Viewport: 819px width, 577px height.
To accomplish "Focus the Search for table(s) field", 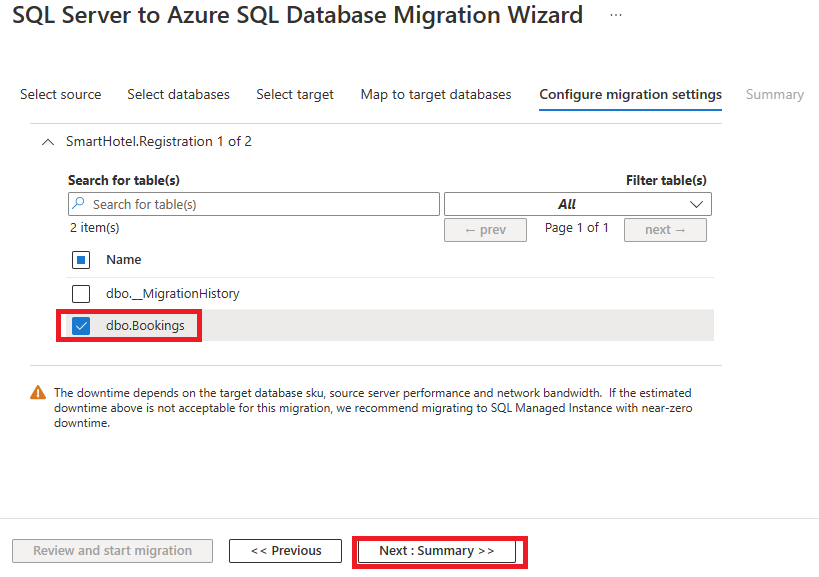I will (254, 204).
